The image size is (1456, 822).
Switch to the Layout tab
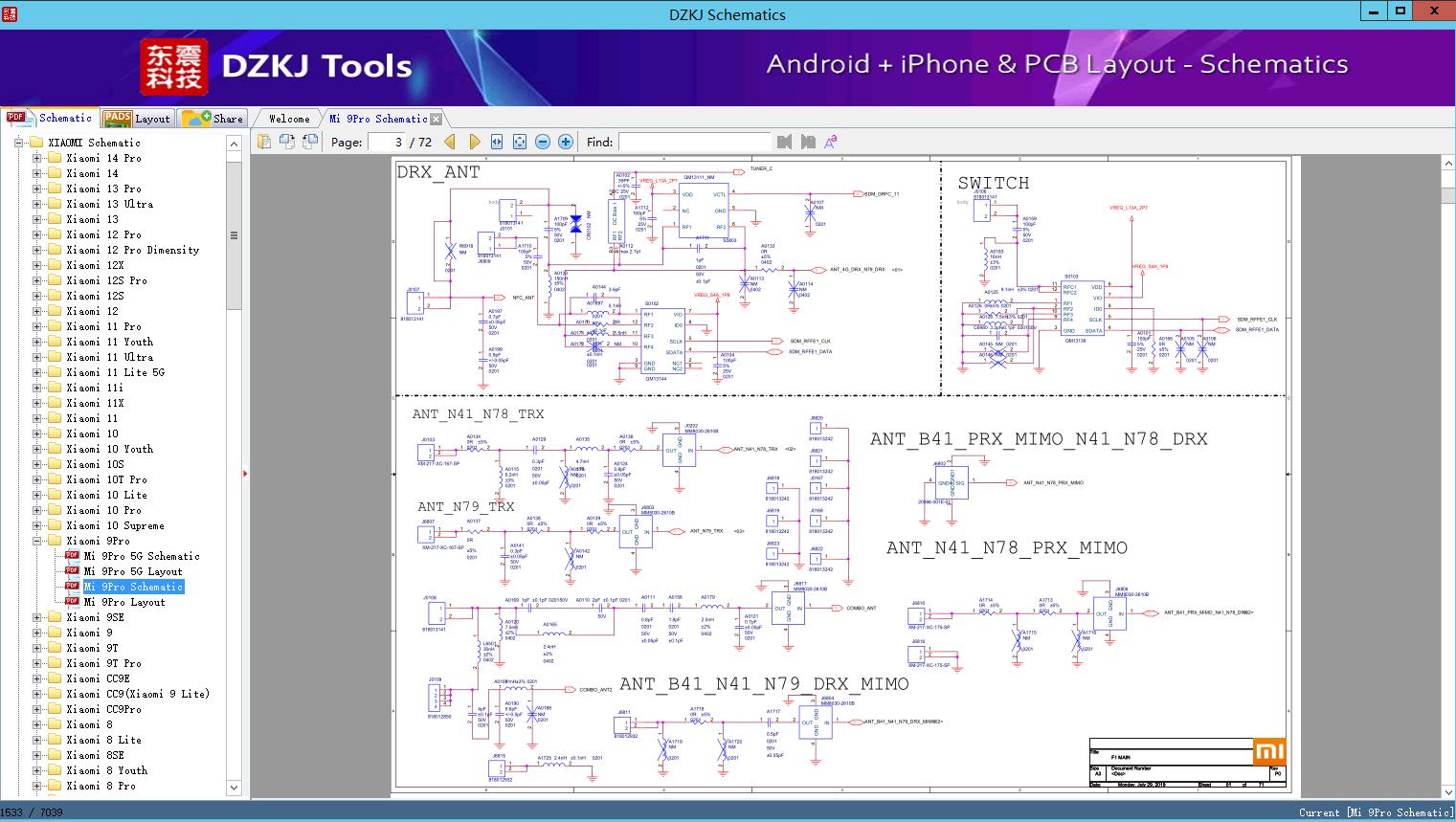[x=137, y=119]
